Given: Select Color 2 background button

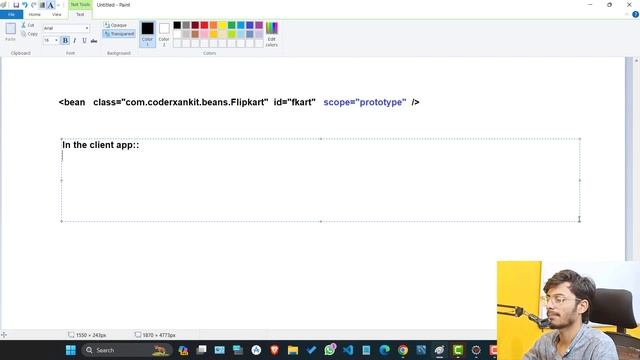Looking at the screenshot, I should point(164,34).
